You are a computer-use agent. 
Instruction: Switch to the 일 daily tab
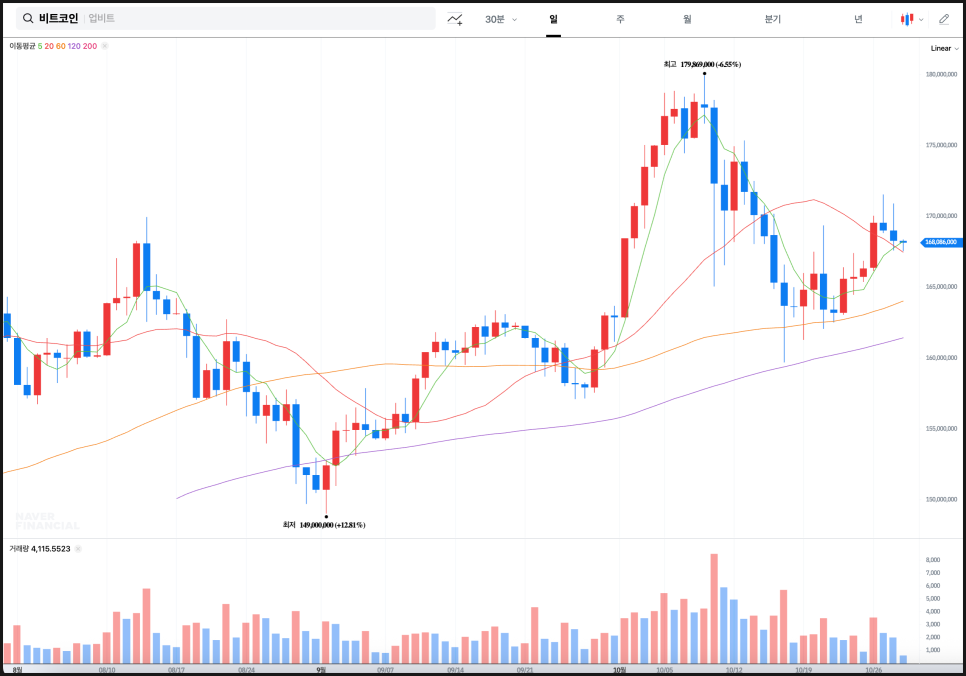[553, 19]
